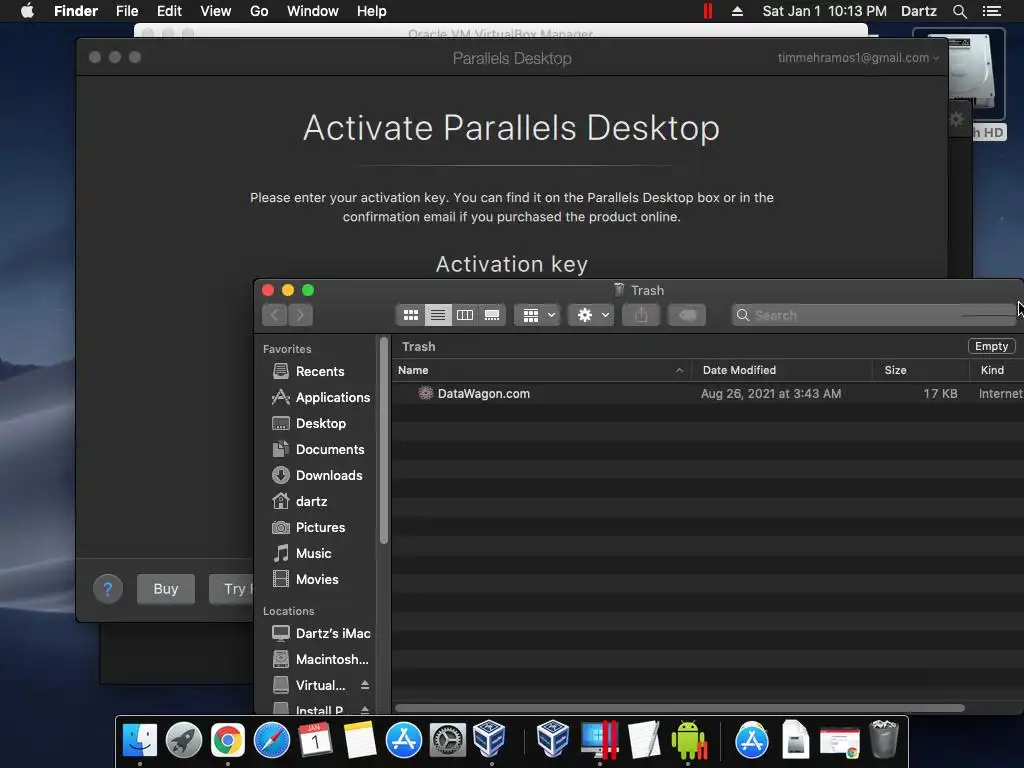This screenshot has width=1024, height=768.
Task: Open the Parallels account email dropdown
Action: tap(858, 57)
